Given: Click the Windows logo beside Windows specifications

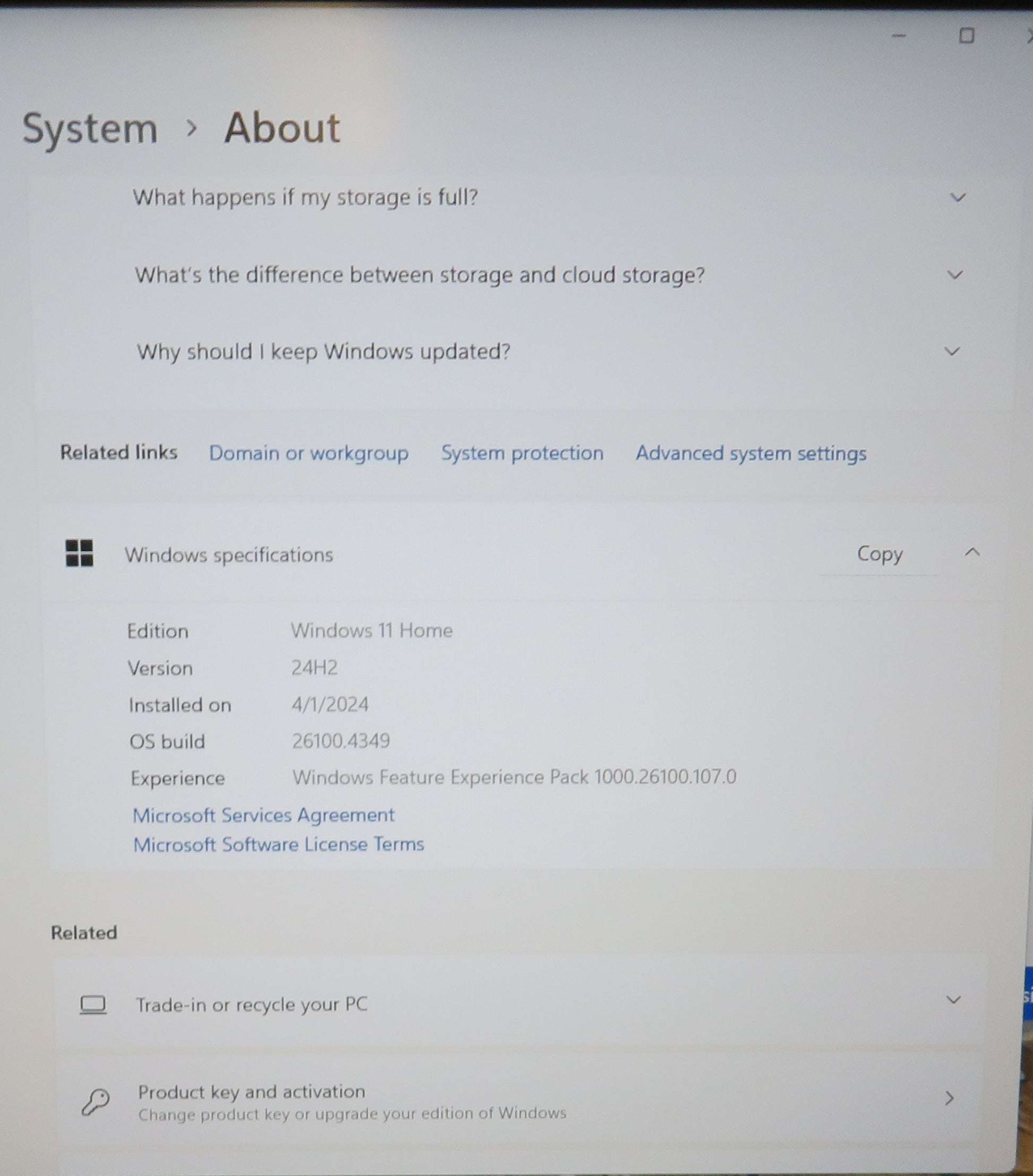Looking at the screenshot, I should click(x=80, y=553).
